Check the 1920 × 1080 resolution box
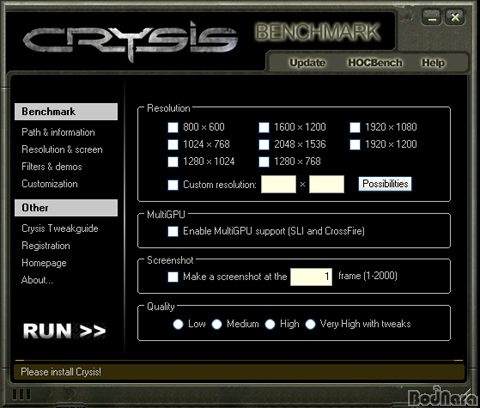 point(355,127)
